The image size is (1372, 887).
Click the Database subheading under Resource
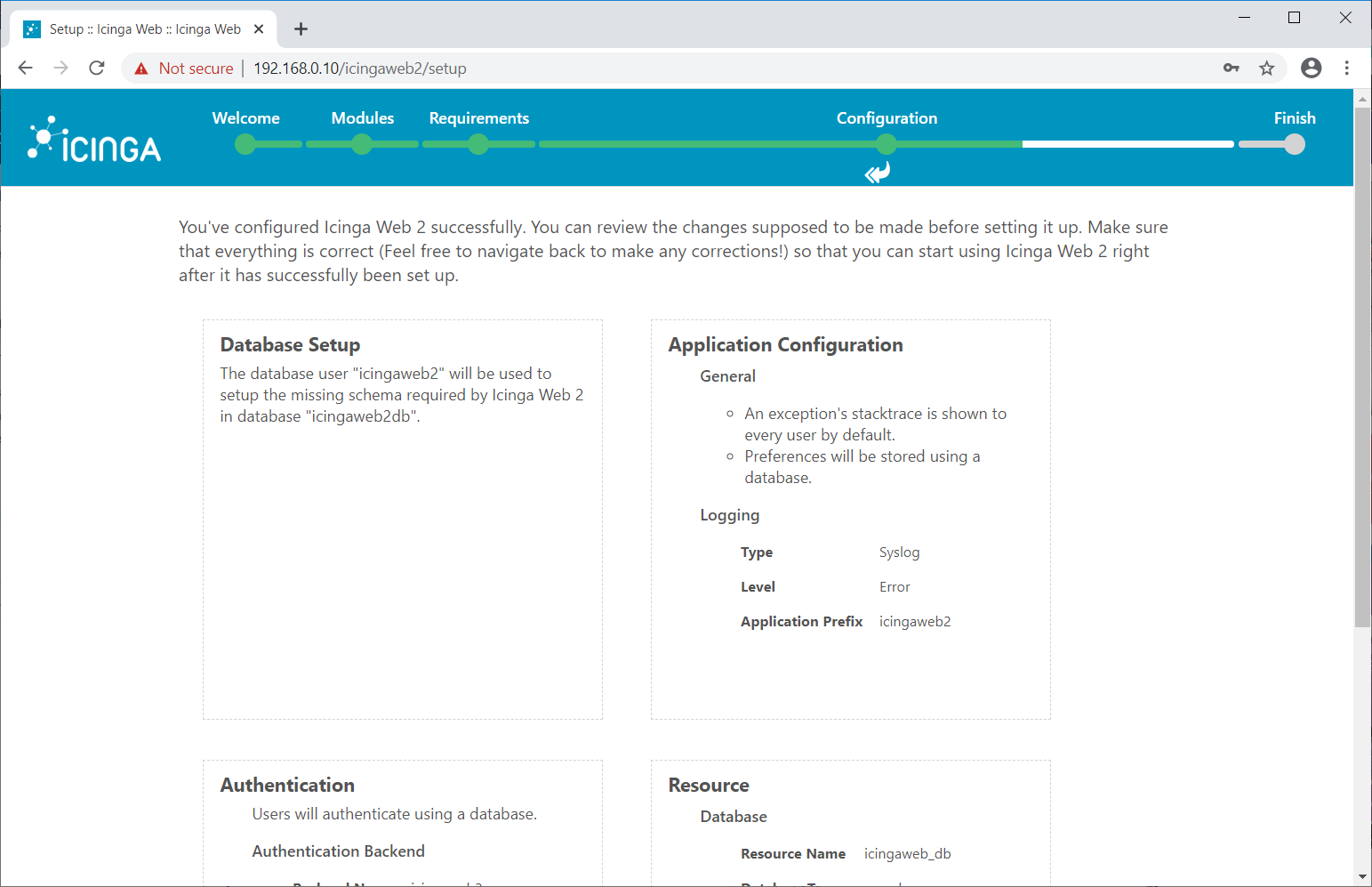(734, 817)
